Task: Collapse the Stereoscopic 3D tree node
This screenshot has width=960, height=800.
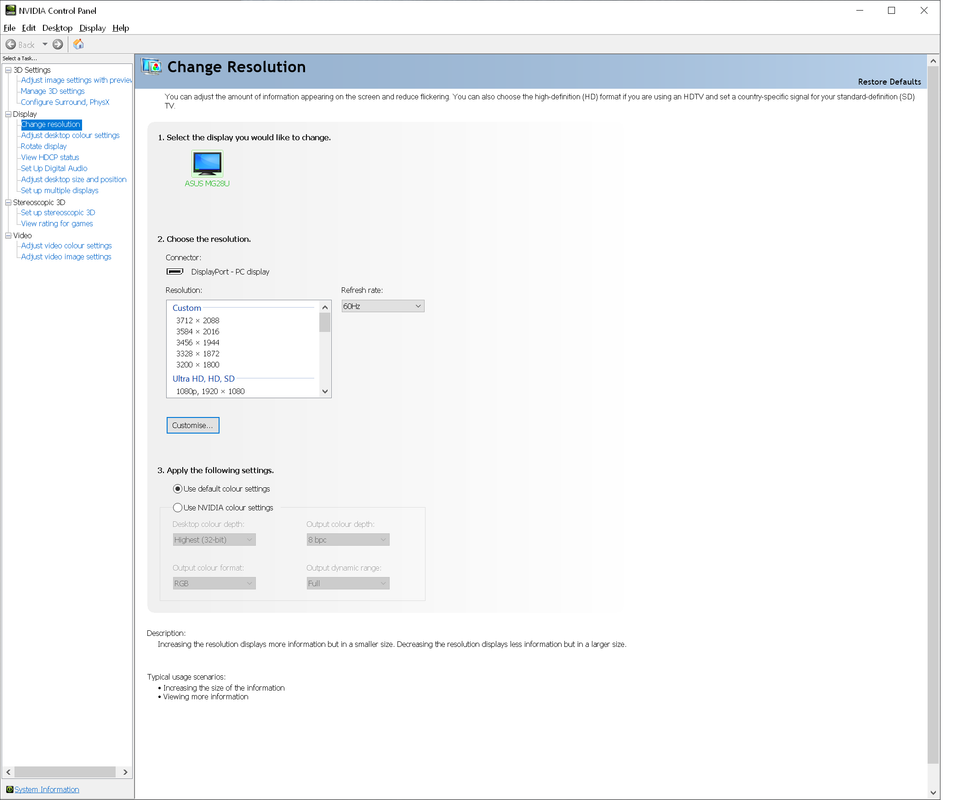Action: 9,202
